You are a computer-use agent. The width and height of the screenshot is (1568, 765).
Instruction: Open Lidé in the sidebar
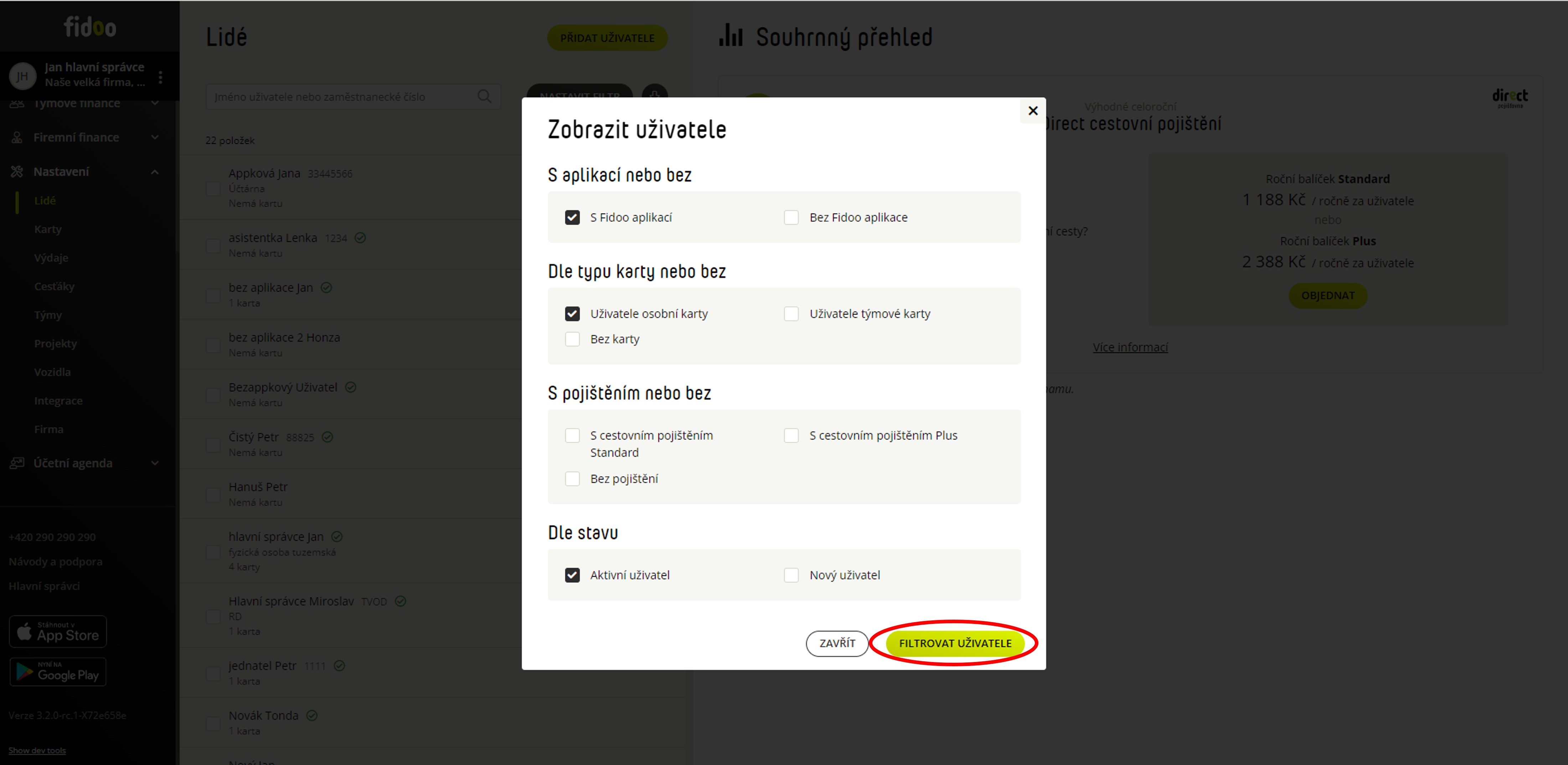[45, 200]
